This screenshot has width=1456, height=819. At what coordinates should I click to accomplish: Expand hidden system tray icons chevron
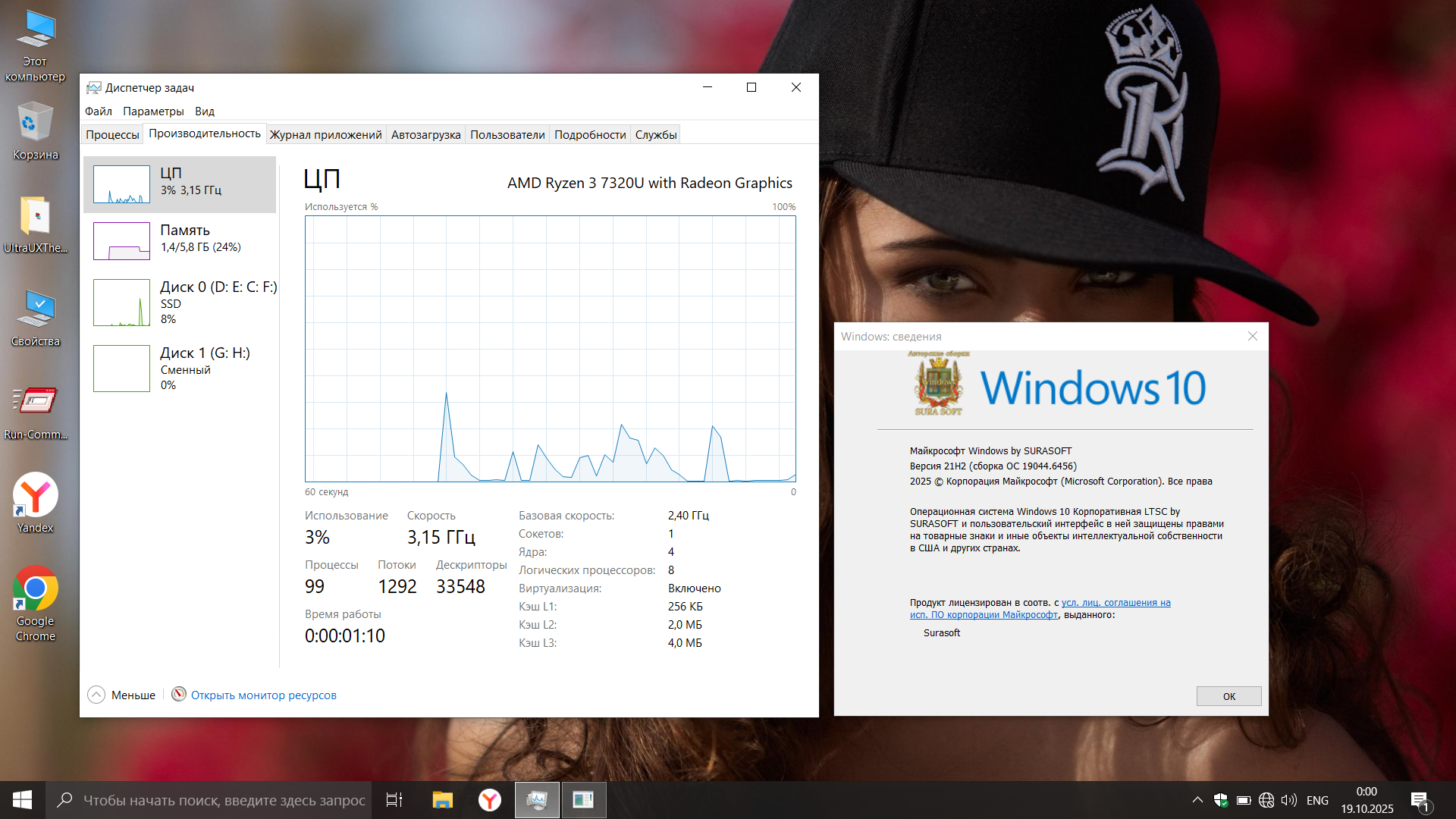(1197, 800)
